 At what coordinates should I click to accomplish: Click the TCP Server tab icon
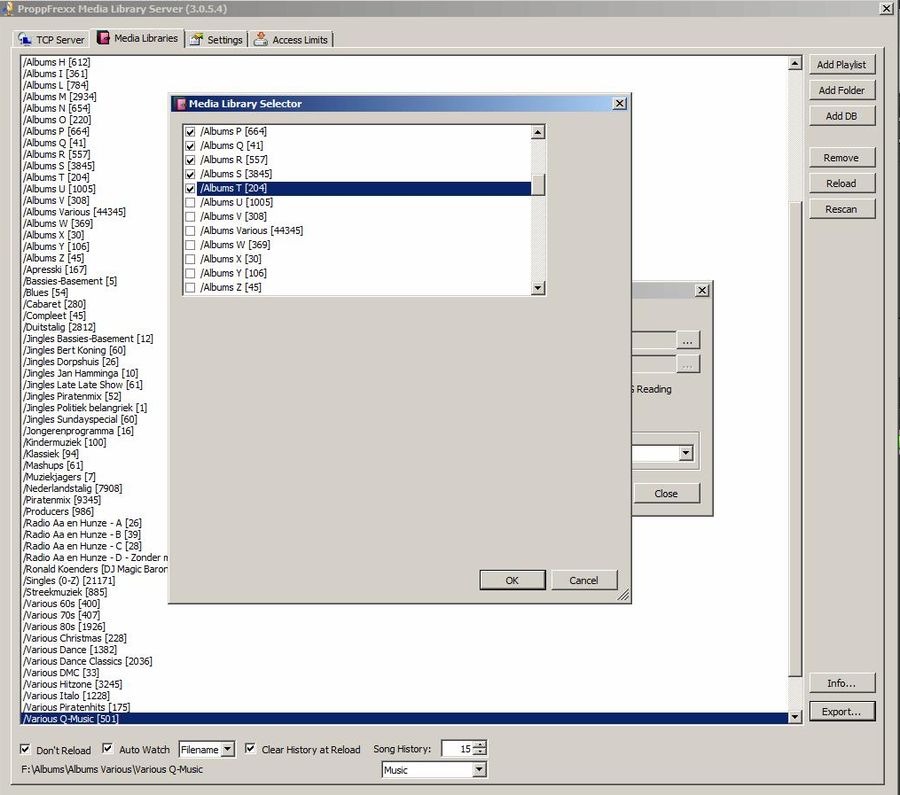[25, 39]
